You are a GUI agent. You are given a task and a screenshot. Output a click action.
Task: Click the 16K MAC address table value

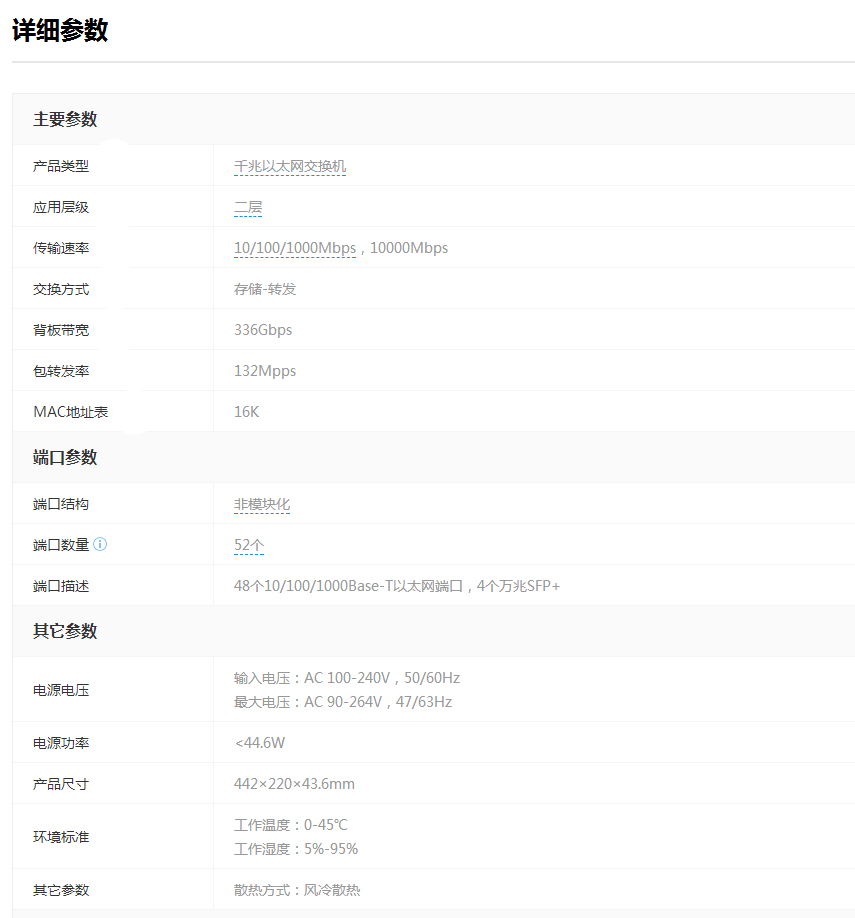(246, 412)
